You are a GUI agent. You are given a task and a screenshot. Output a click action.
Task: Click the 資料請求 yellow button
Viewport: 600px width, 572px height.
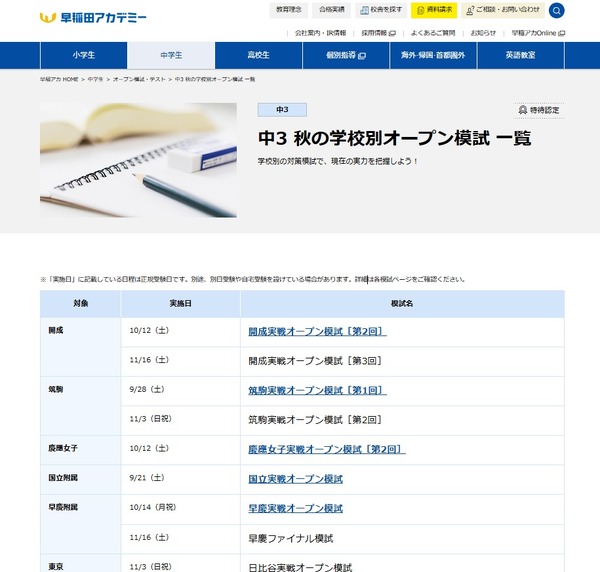(433, 10)
